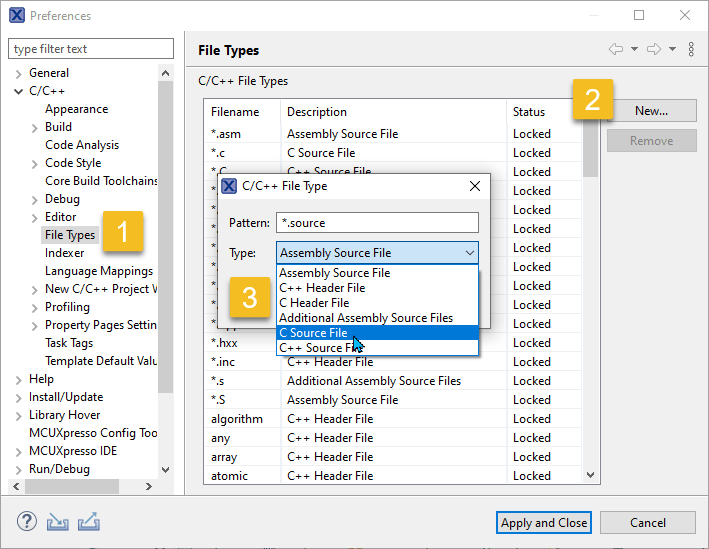Select C Source File from list

click(x=378, y=333)
